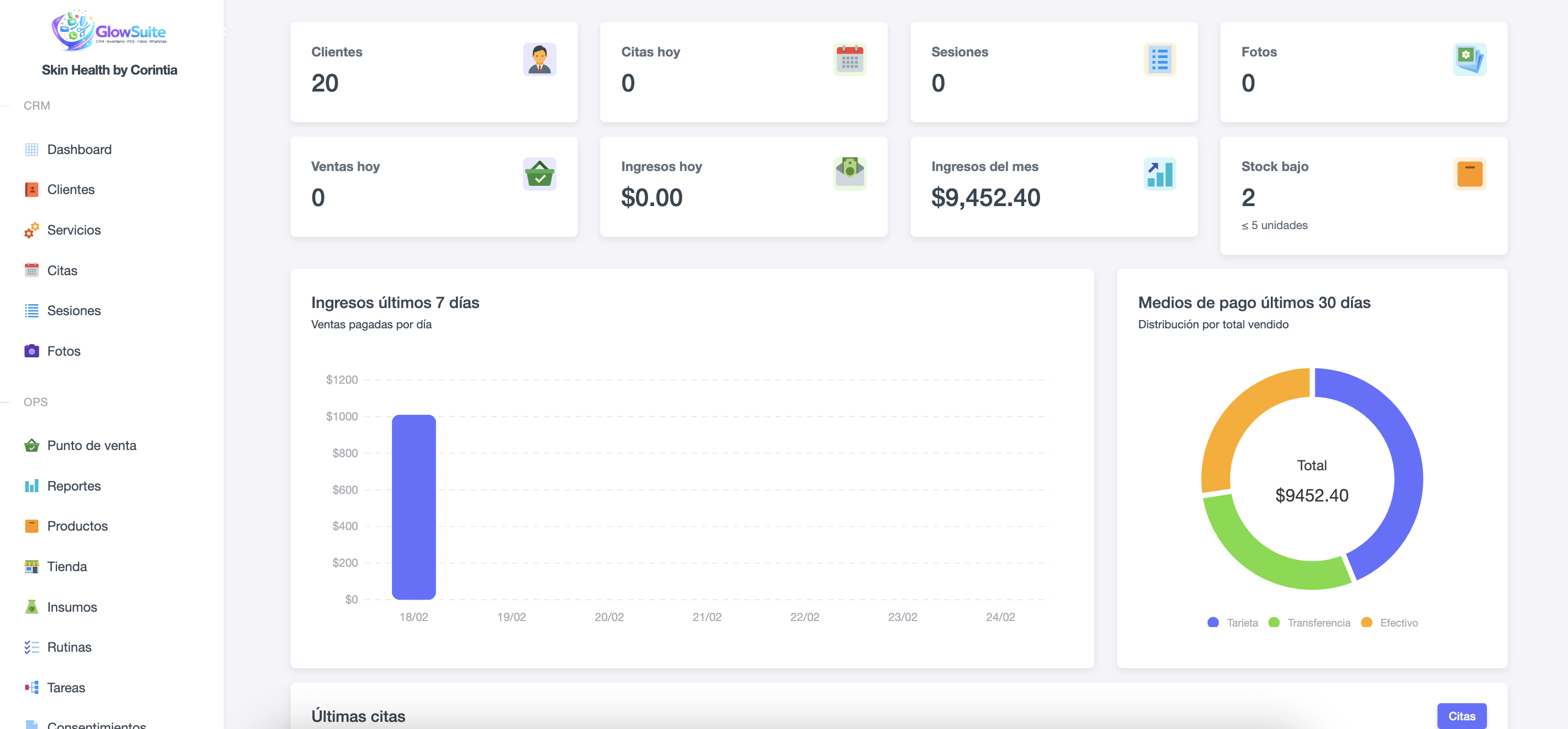Click the Clientes avatar card icon
Viewport: 1568px width, 729px height.
[539, 59]
